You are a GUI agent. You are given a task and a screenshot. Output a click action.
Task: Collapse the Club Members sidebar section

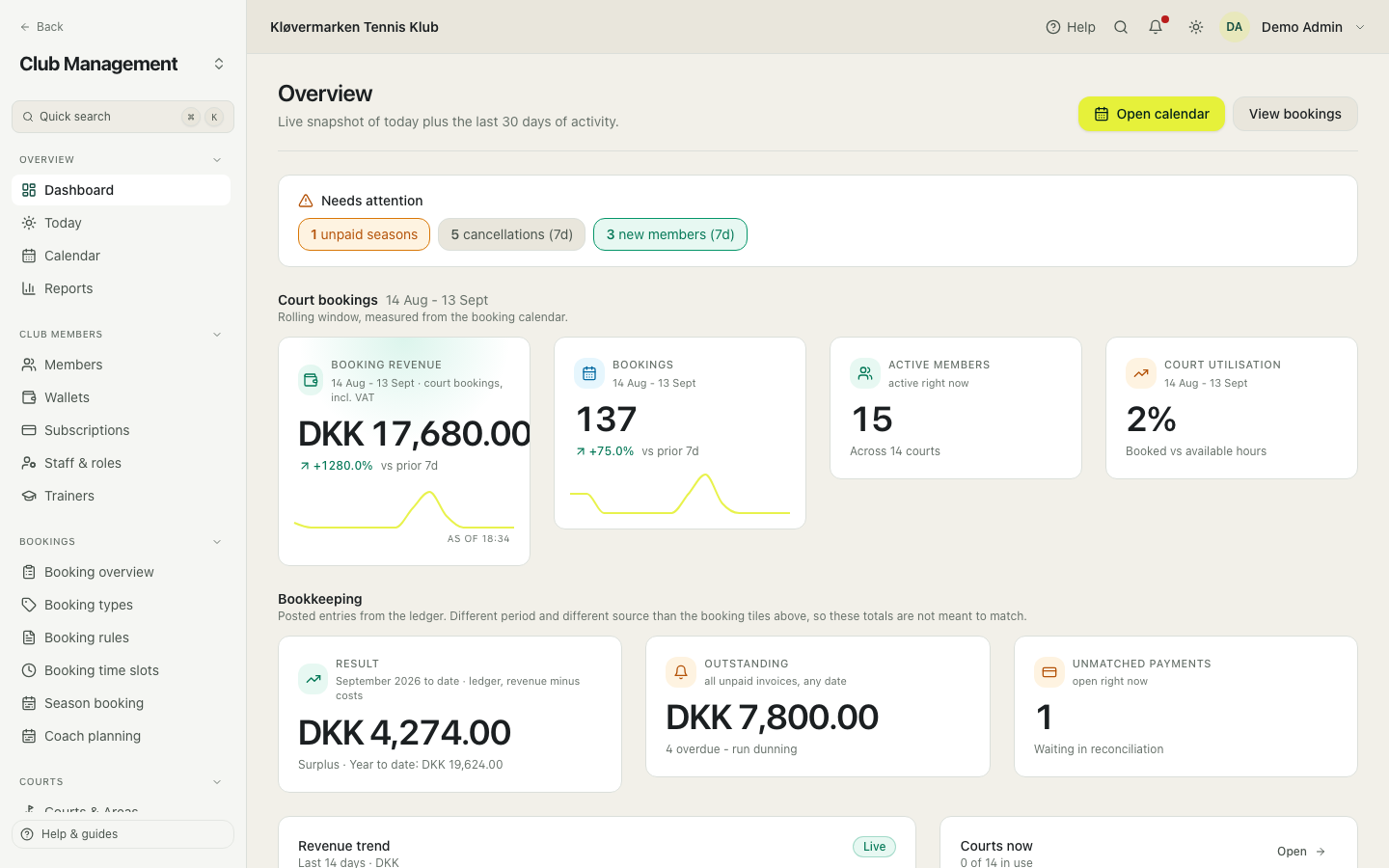[x=217, y=335]
